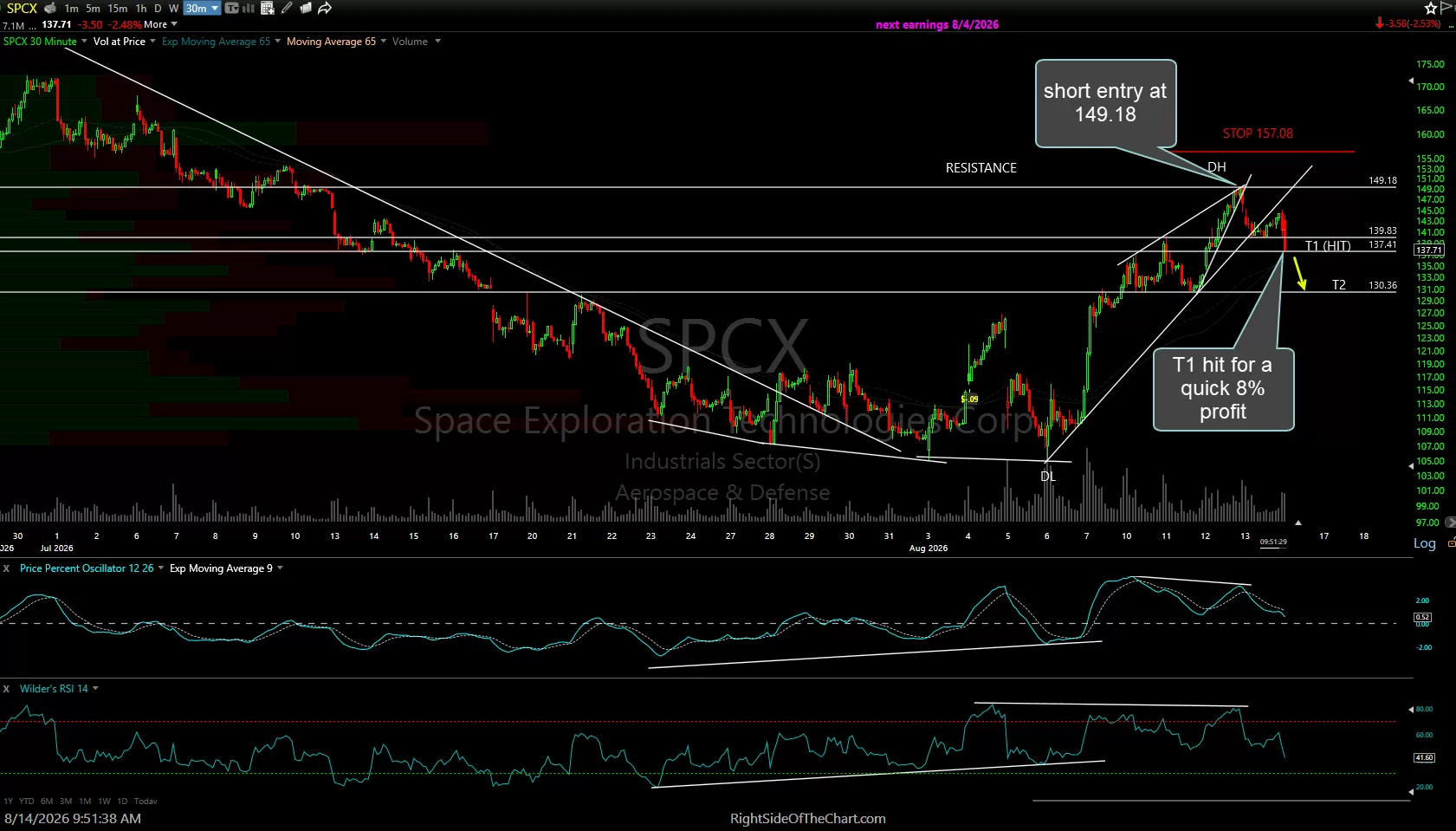
Task: Open the saved charts folder icon
Action: click(x=306, y=8)
